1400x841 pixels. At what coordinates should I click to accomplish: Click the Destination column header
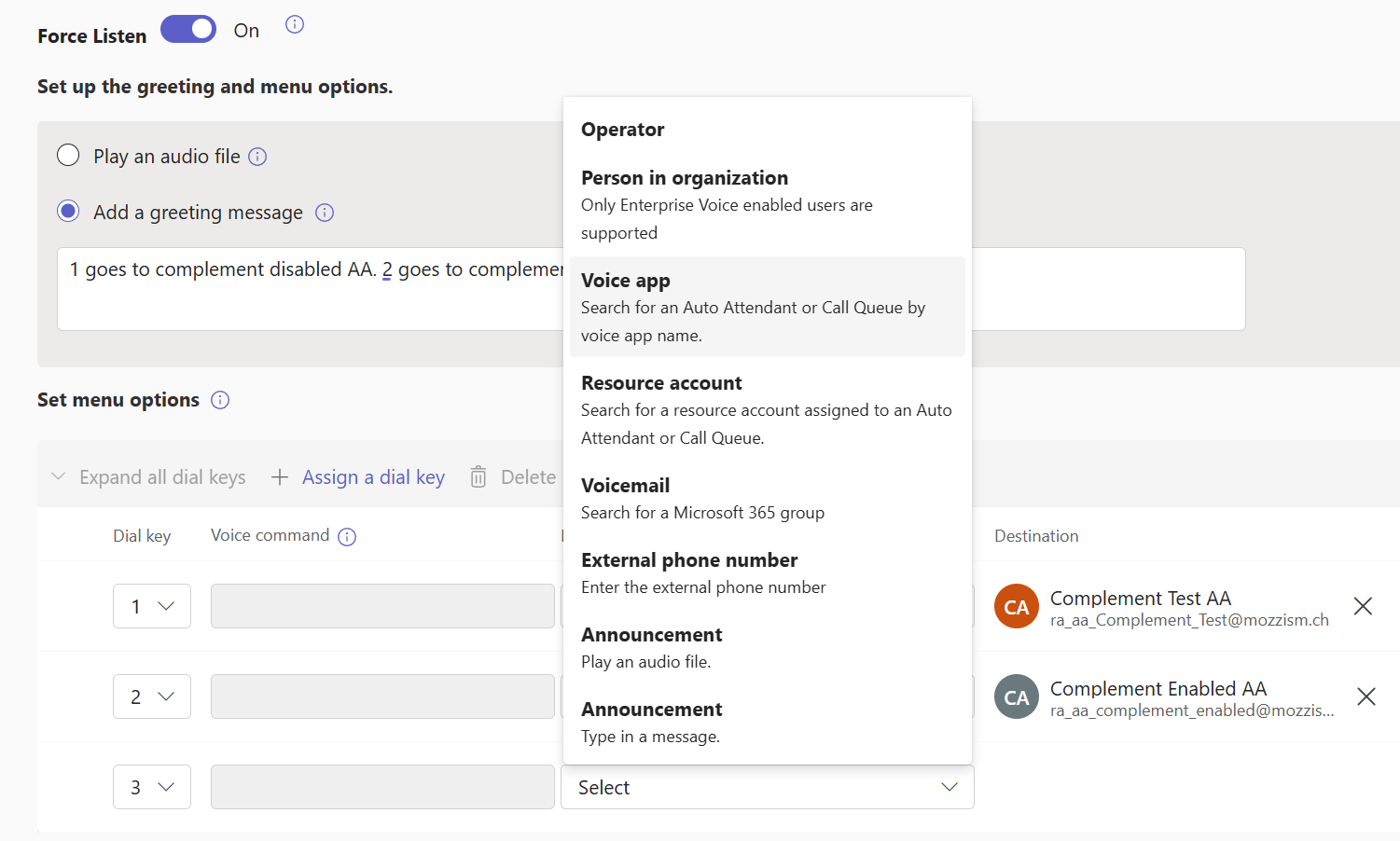1036,536
